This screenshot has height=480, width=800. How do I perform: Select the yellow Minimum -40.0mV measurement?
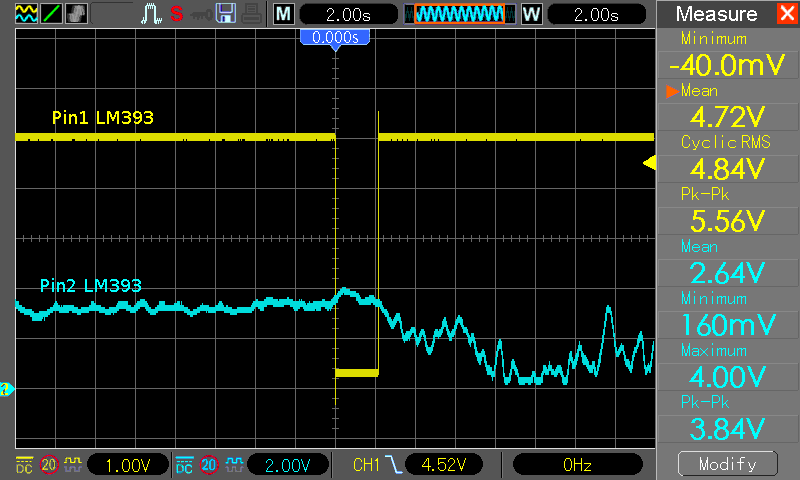[x=728, y=55]
